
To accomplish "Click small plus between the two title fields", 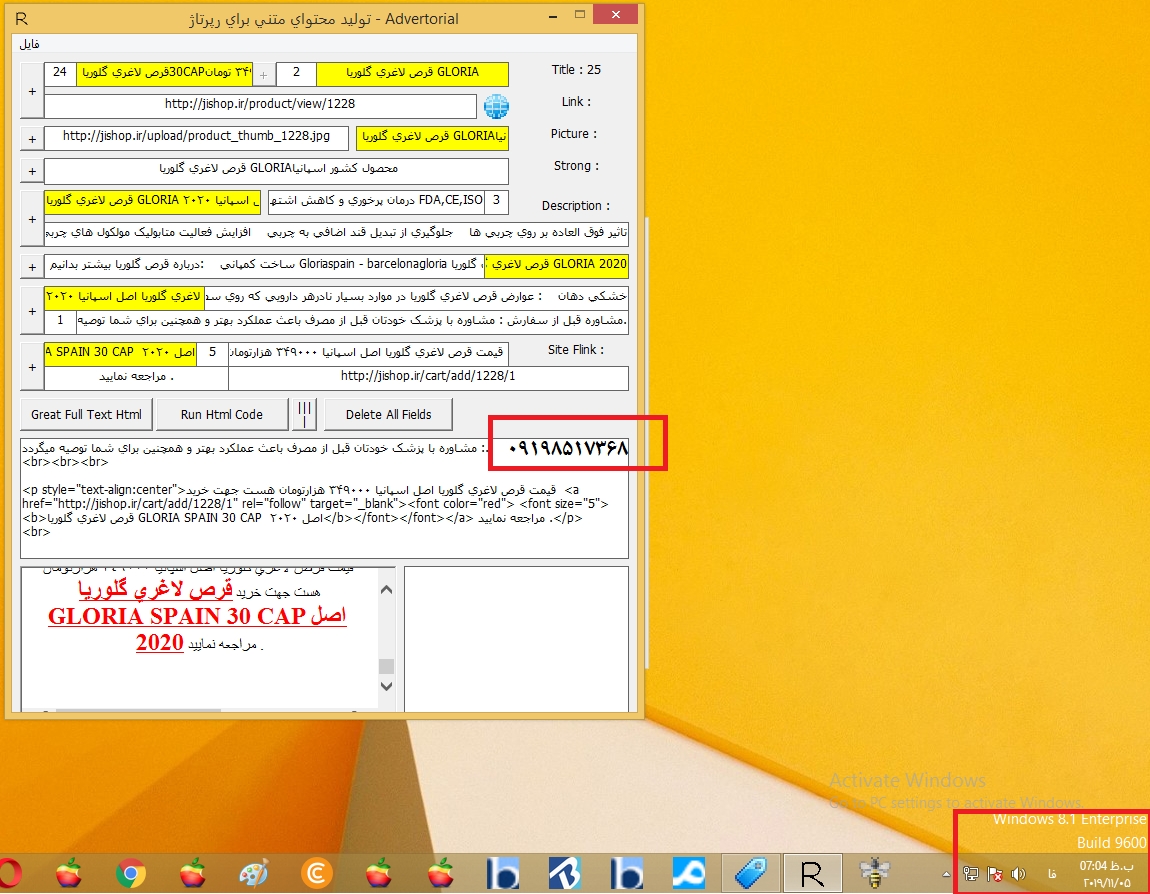I will click(264, 75).
